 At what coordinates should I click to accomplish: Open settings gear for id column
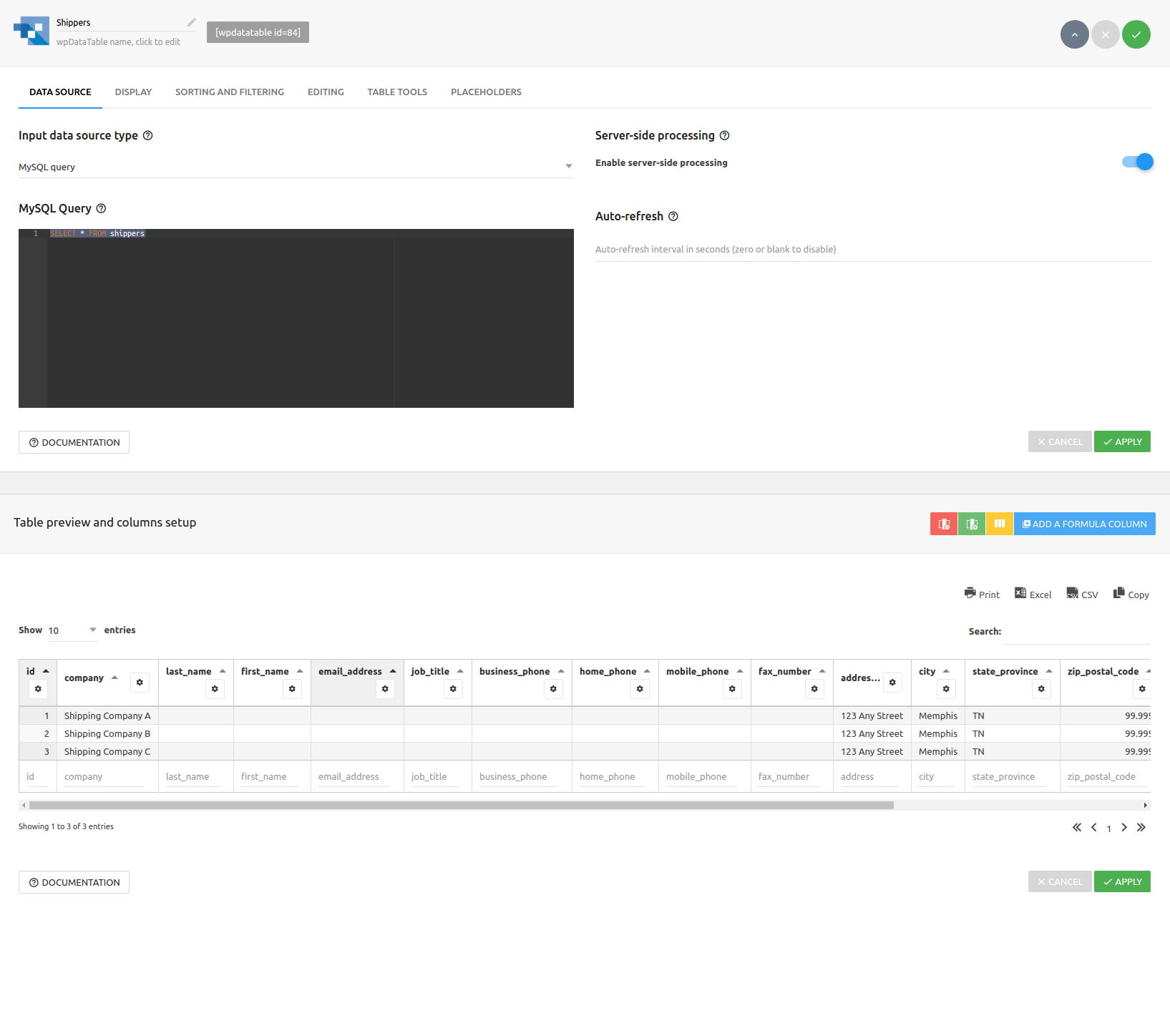[38, 689]
